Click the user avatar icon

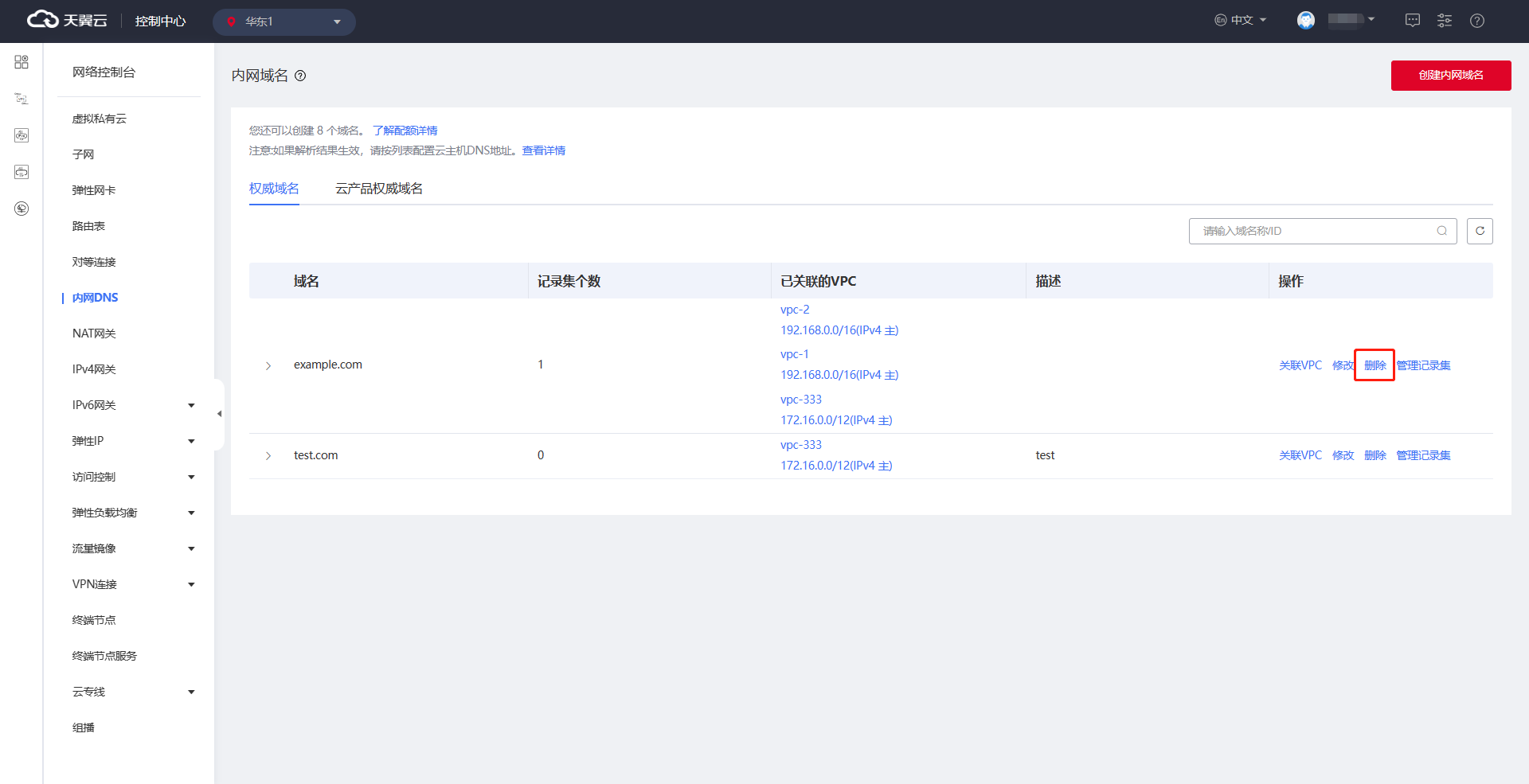pyautogui.click(x=1306, y=21)
